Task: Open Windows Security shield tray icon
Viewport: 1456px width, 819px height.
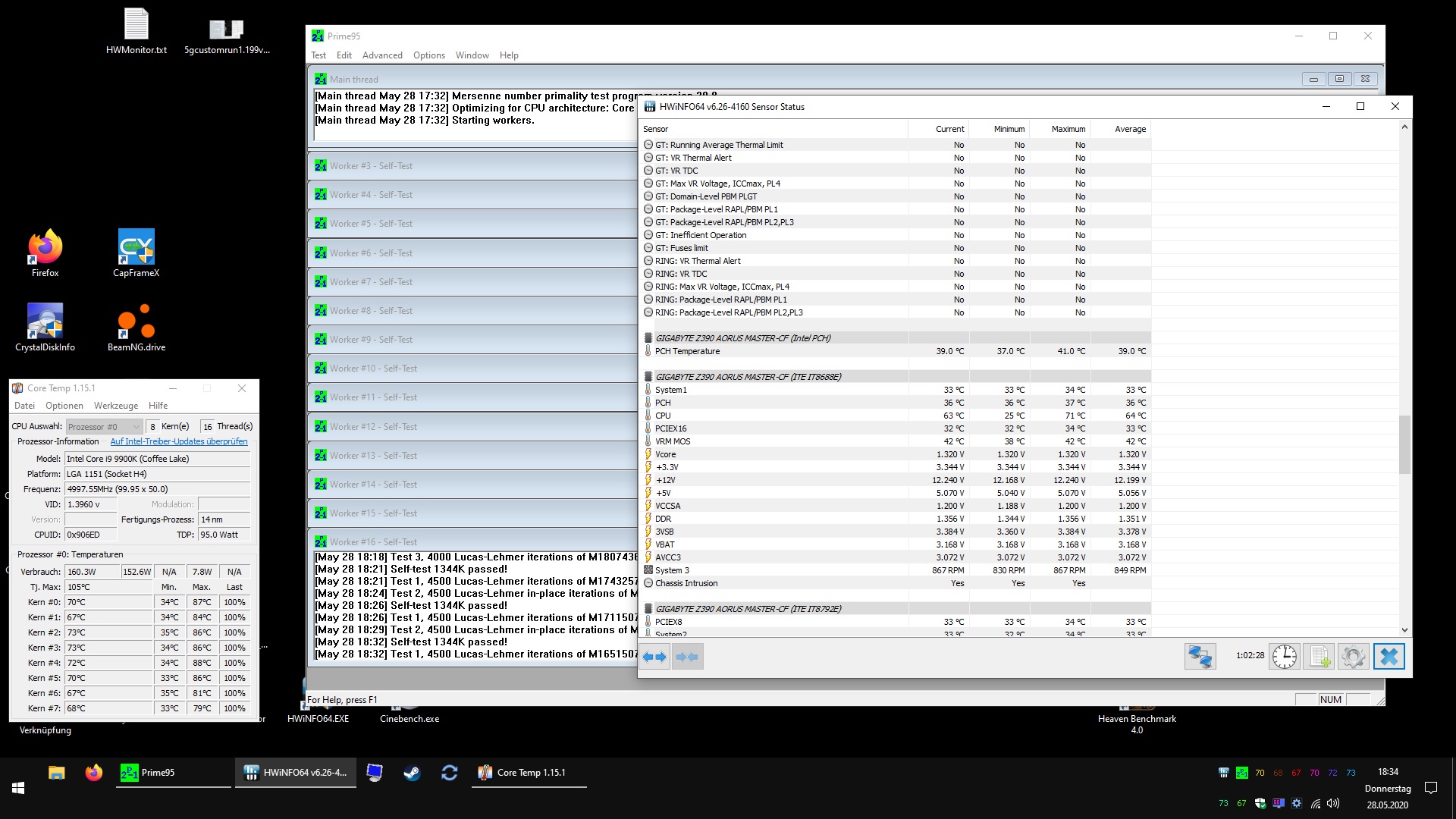Action: 1260,803
